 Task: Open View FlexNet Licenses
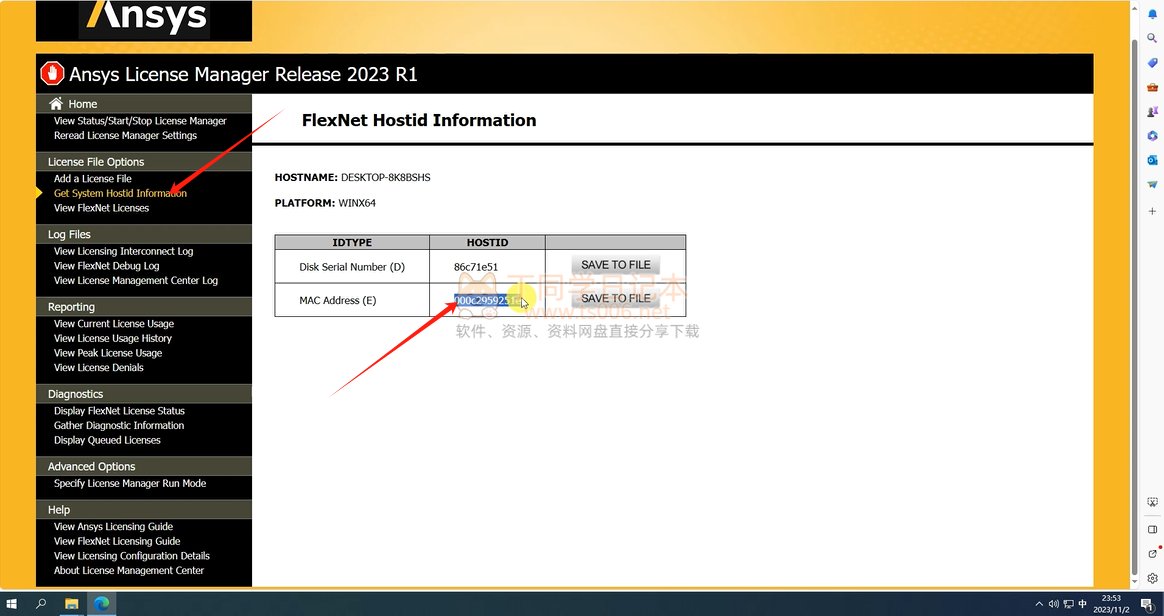point(101,208)
